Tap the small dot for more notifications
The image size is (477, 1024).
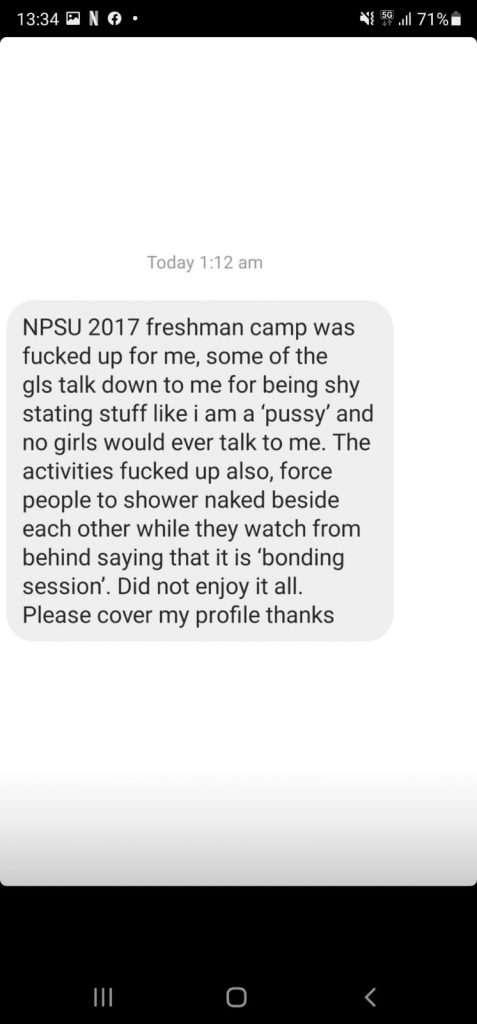point(135,20)
